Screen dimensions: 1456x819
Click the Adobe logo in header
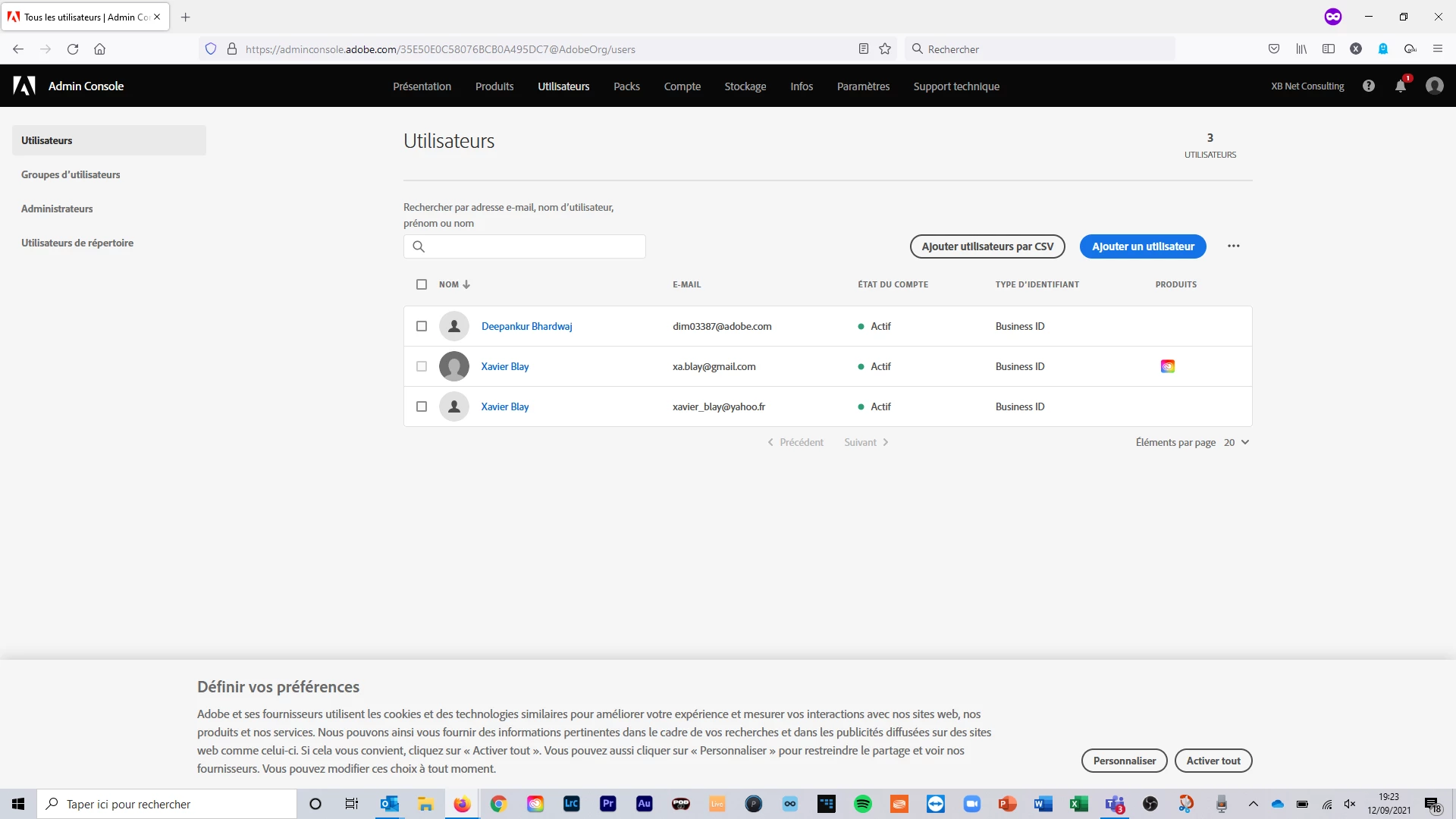pyautogui.click(x=24, y=86)
